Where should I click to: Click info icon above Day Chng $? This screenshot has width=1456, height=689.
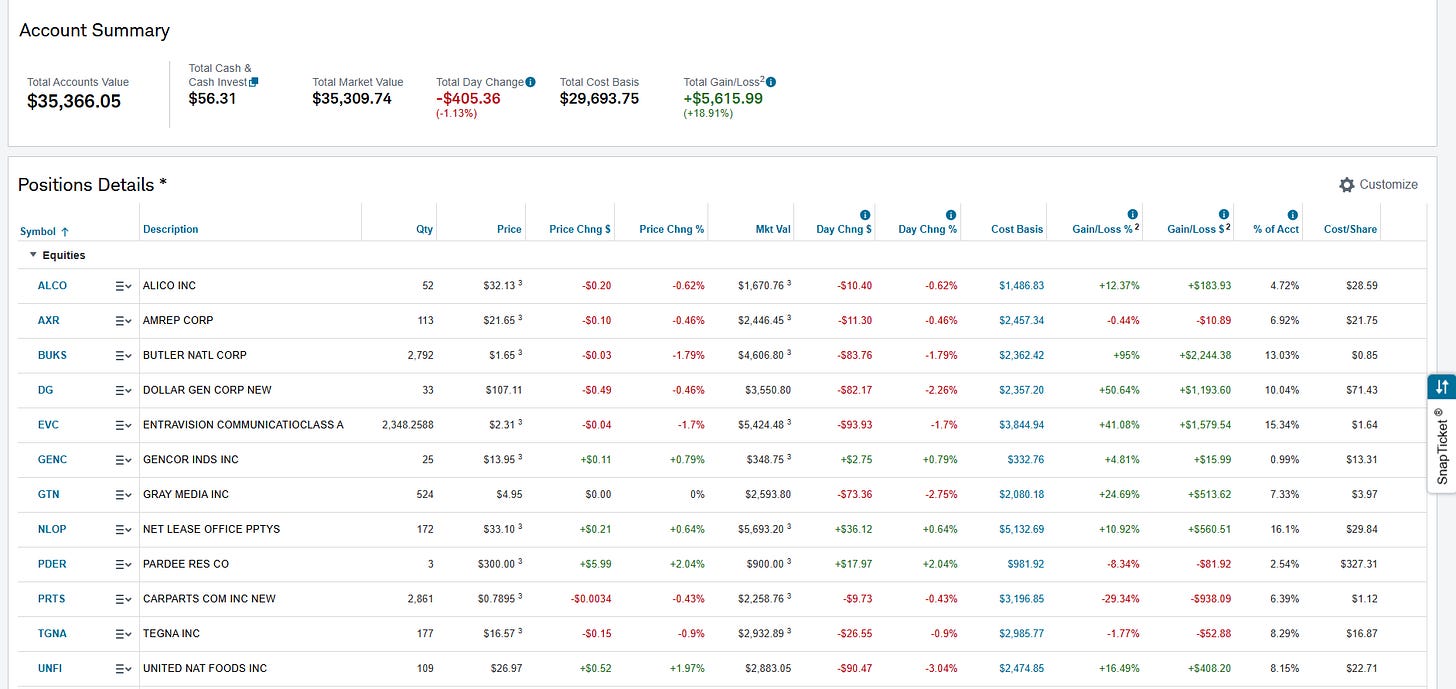pos(865,215)
